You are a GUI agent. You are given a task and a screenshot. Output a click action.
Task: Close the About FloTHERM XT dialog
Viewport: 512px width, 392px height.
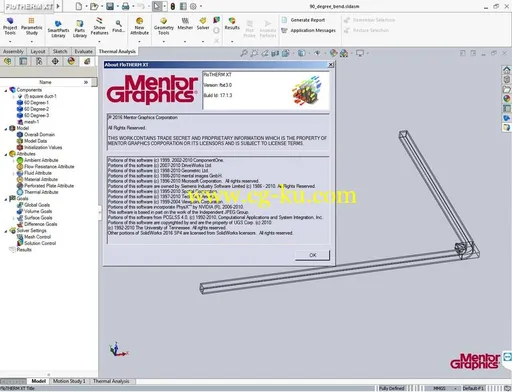(x=330, y=65)
